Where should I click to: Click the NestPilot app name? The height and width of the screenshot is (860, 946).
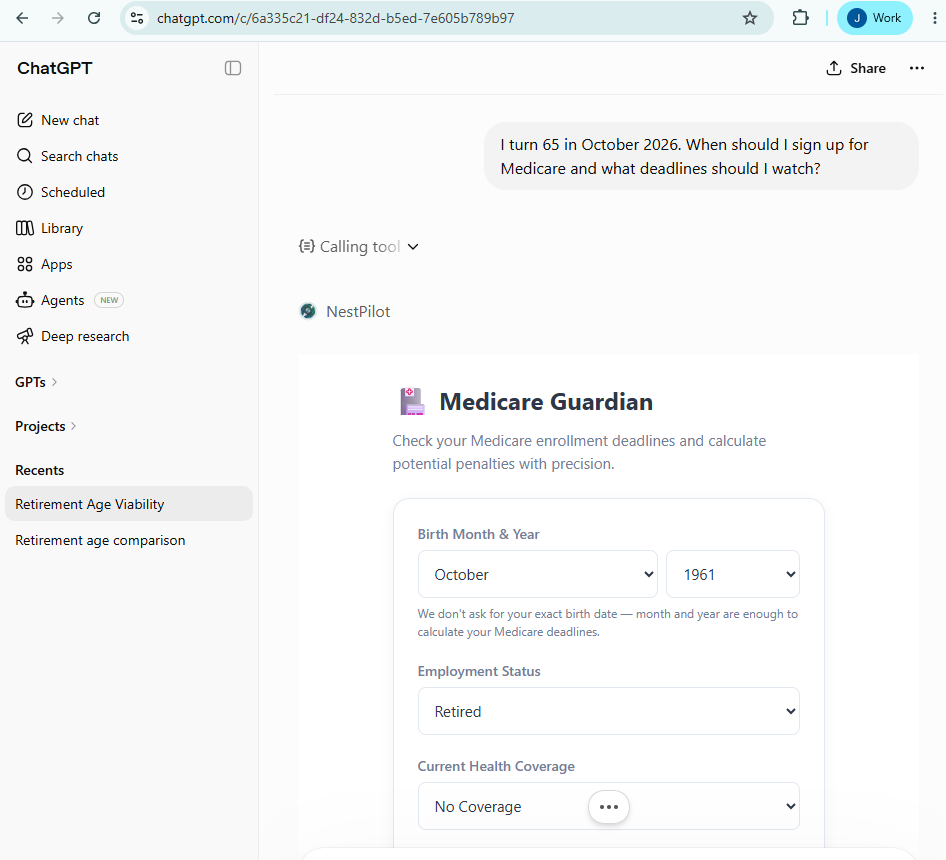coord(358,311)
